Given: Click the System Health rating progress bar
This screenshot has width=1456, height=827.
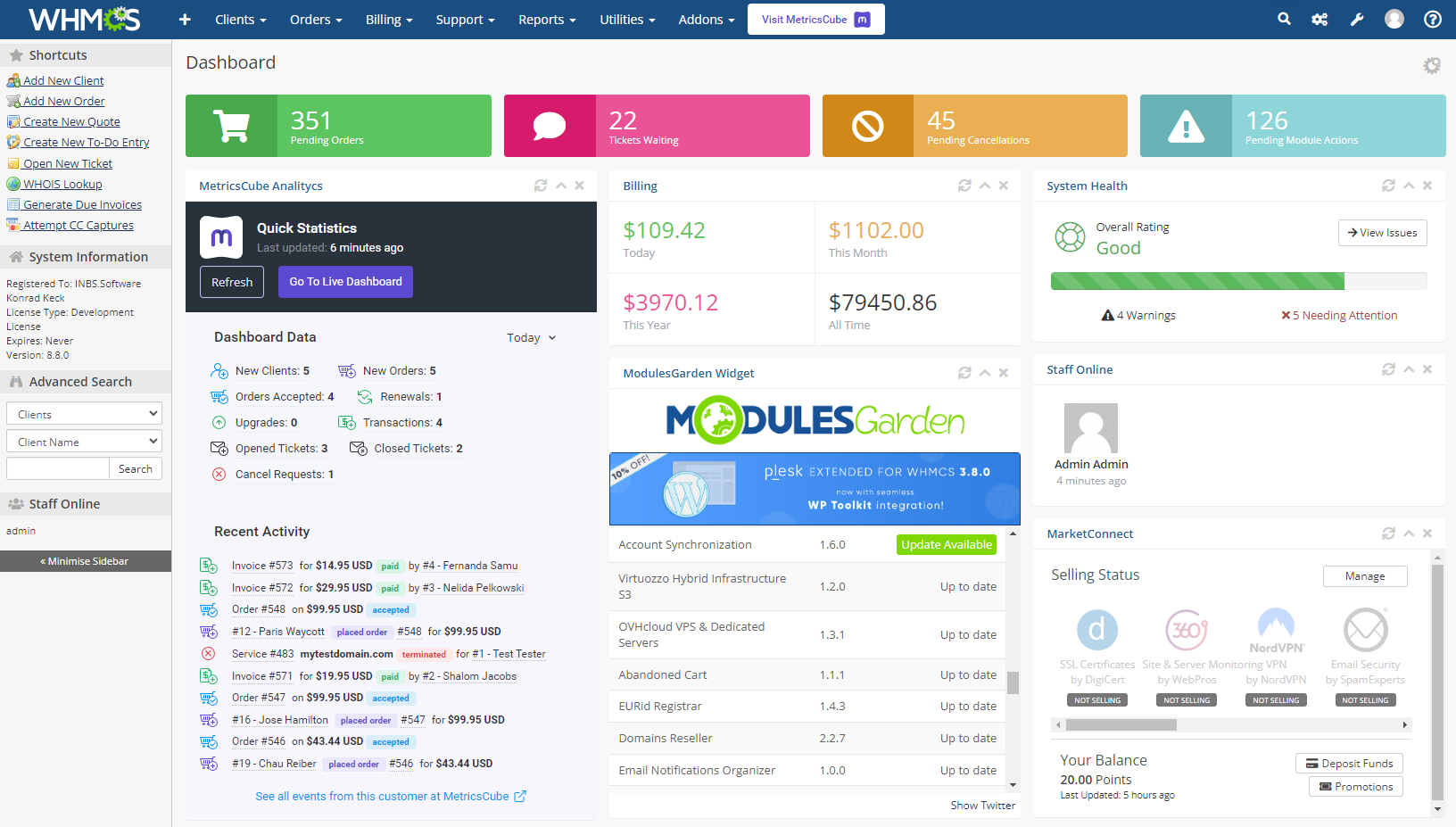Looking at the screenshot, I should click(1239, 281).
